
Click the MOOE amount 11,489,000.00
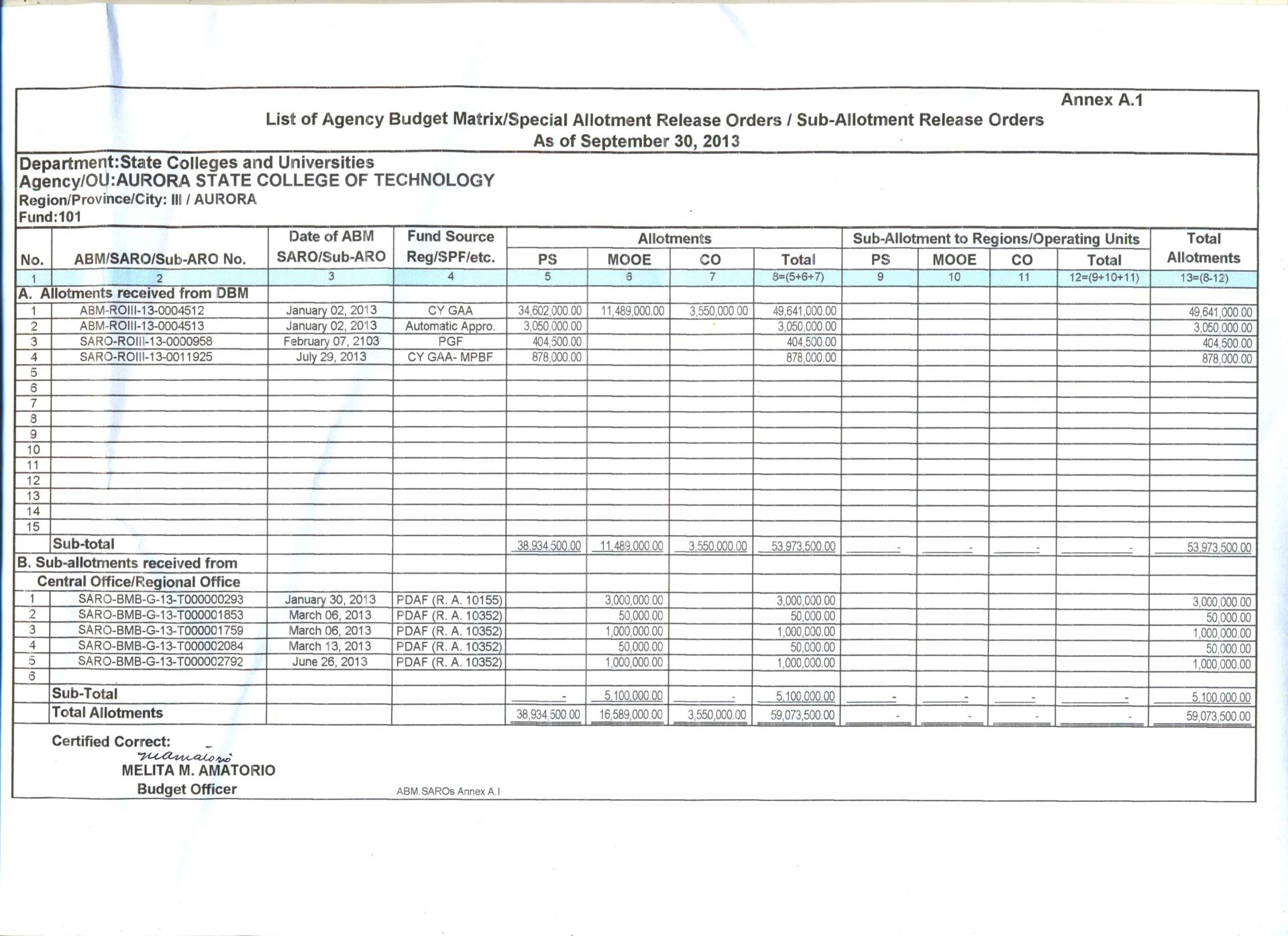point(632,311)
